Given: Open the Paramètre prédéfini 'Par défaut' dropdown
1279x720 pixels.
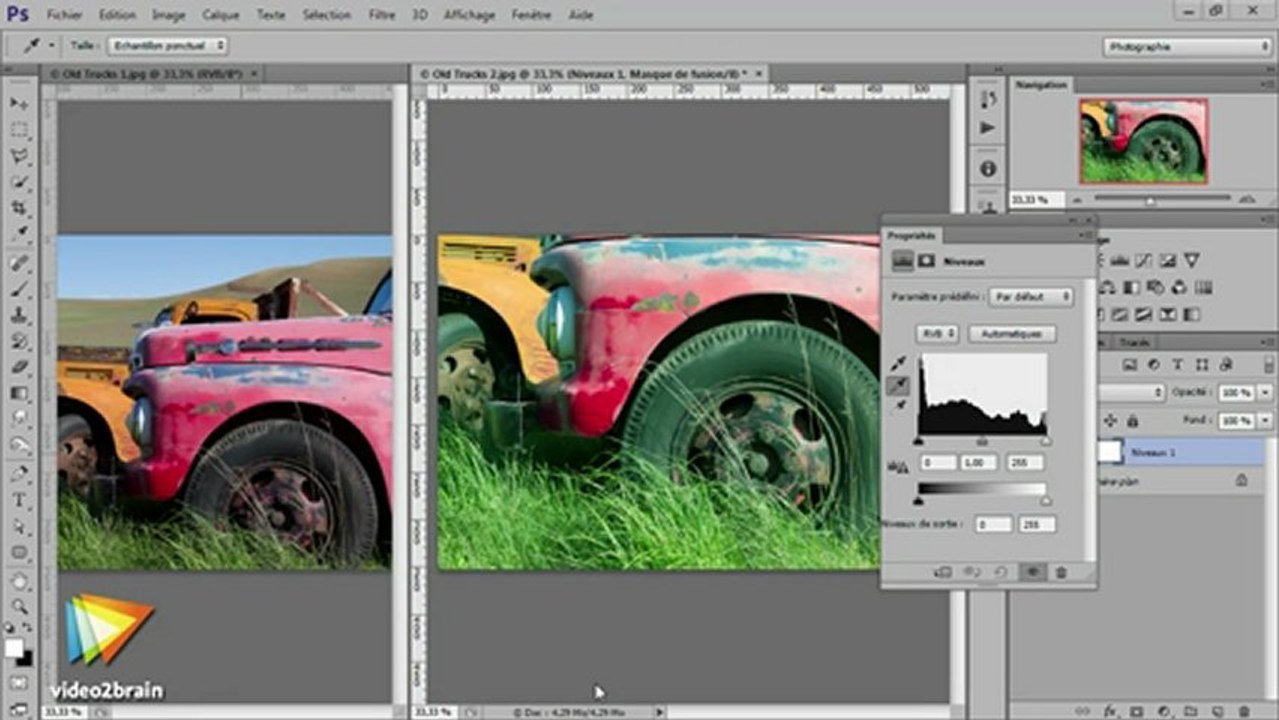Looking at the screenshot, I should point(1030,297).
